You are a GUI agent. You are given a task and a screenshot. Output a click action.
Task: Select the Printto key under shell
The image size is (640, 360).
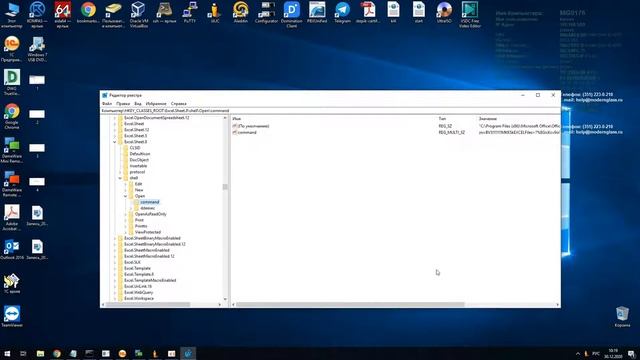point(141,226)
